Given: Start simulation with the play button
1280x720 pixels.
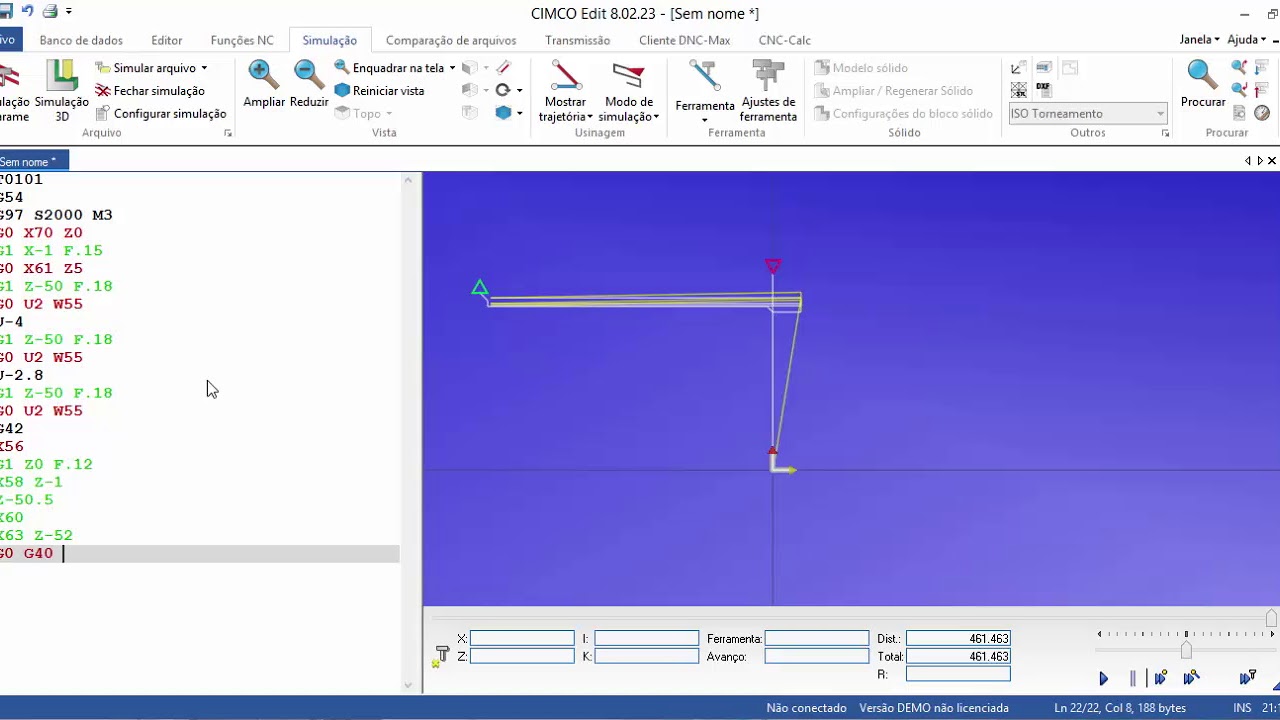Looking at the screenshot, I should tap(1104, 678).
